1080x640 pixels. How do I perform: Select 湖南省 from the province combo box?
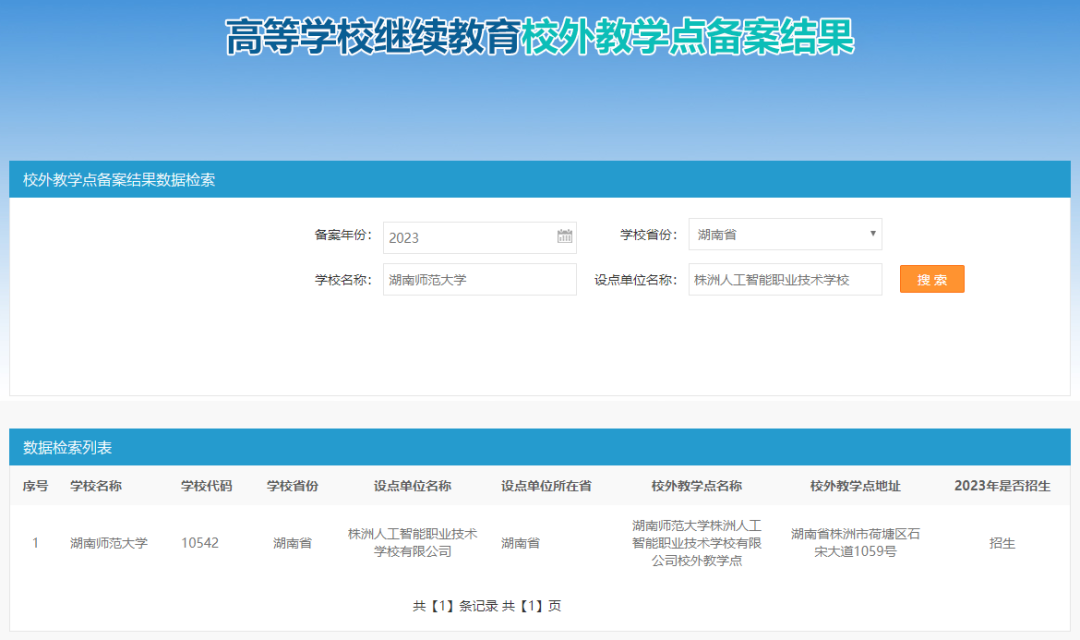[x=785, y=234]
